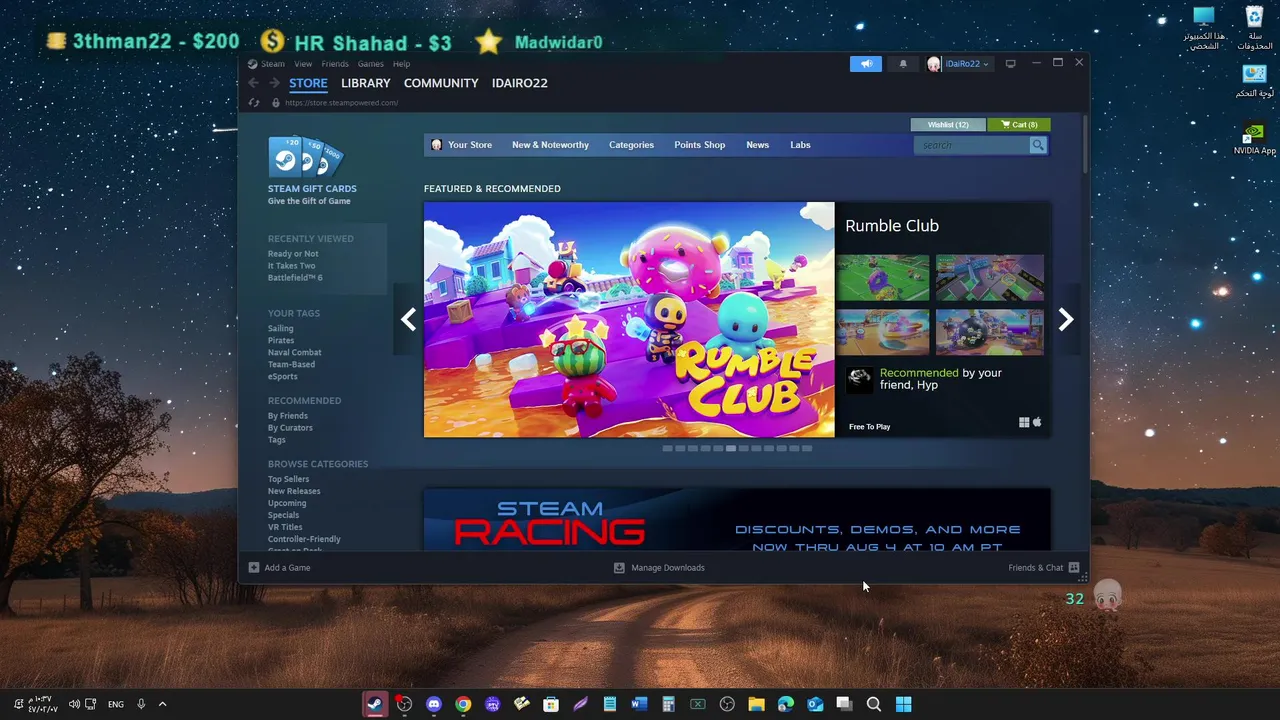Open Calculator from the taskbar
Viewport: 1280px width, 720px height.
(x=668, y=704)
